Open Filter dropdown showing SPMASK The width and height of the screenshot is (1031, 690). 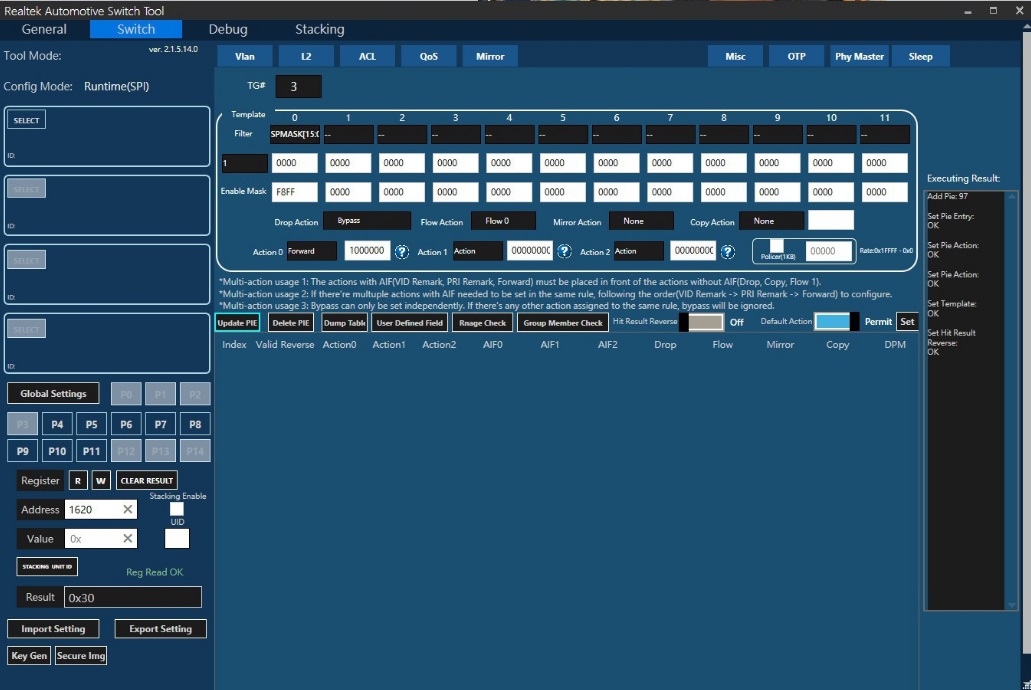point(295,134)
